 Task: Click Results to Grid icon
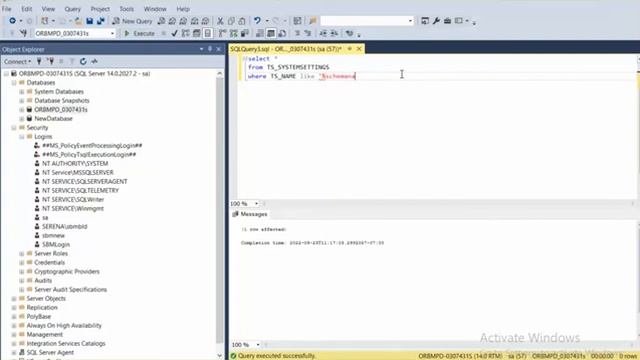271,33
